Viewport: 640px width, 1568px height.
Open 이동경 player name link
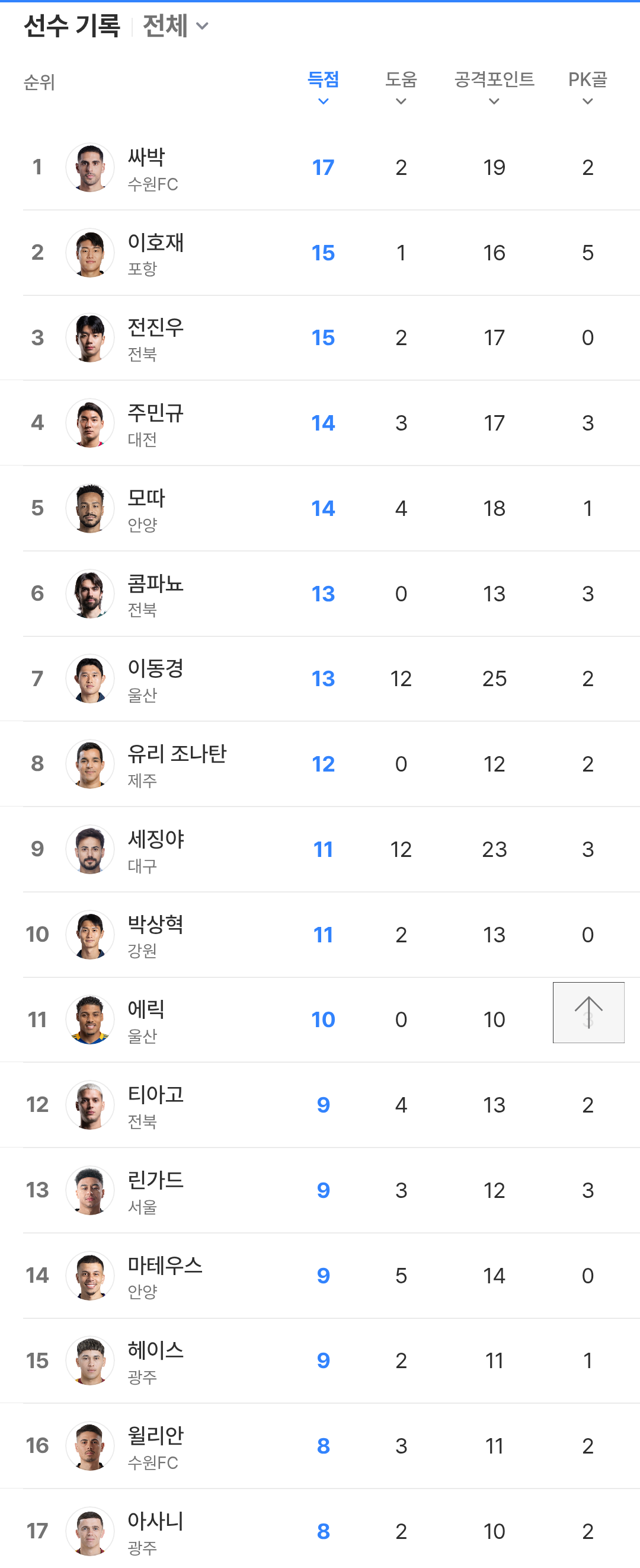click(x=155, y=668)
